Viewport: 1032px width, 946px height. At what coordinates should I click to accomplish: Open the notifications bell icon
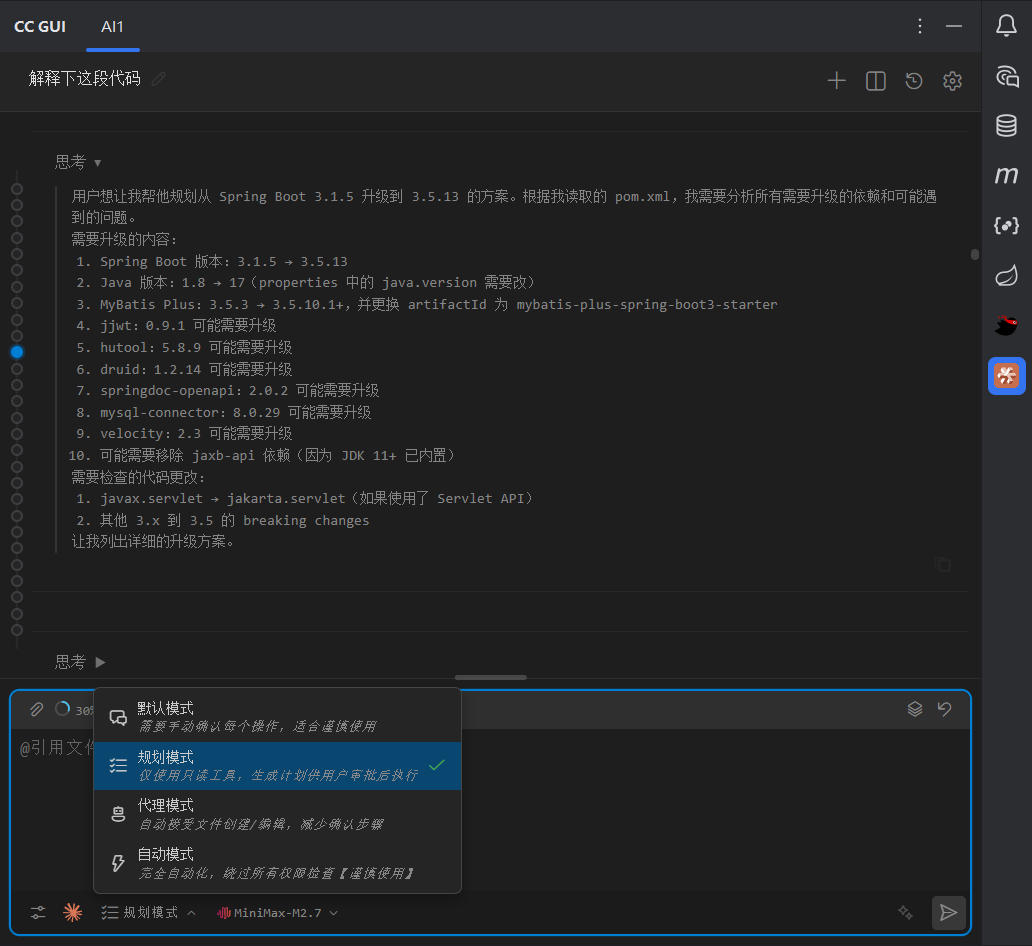pyautogui.click(x=1006, y=26)
